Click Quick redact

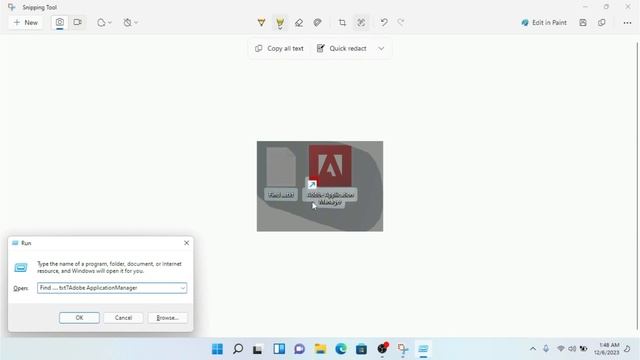342,49
